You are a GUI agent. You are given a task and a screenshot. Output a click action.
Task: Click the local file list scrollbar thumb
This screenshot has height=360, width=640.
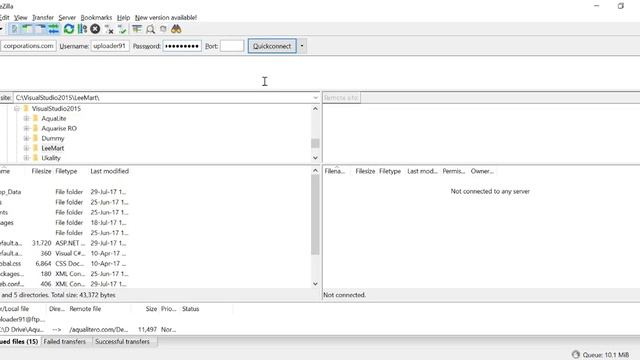[x=315, y=215]
